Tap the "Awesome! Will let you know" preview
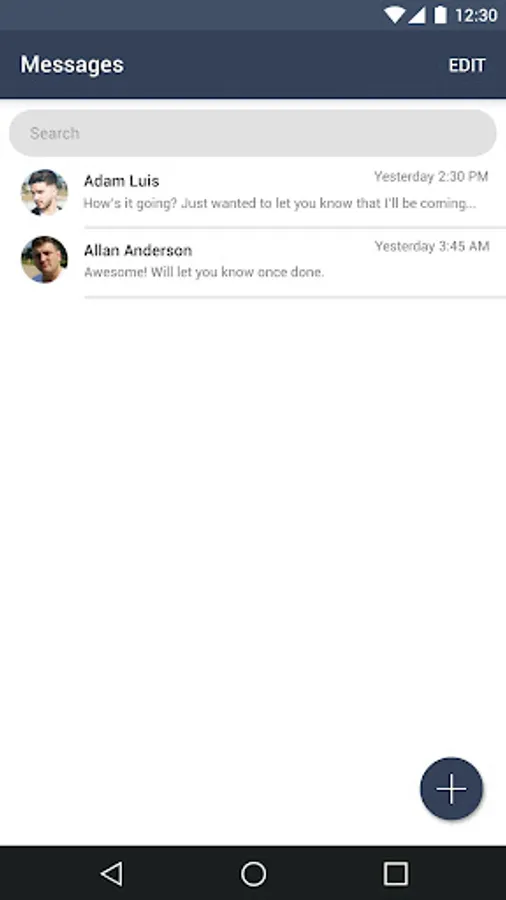The image size is (506, 900). pos(204,273)
